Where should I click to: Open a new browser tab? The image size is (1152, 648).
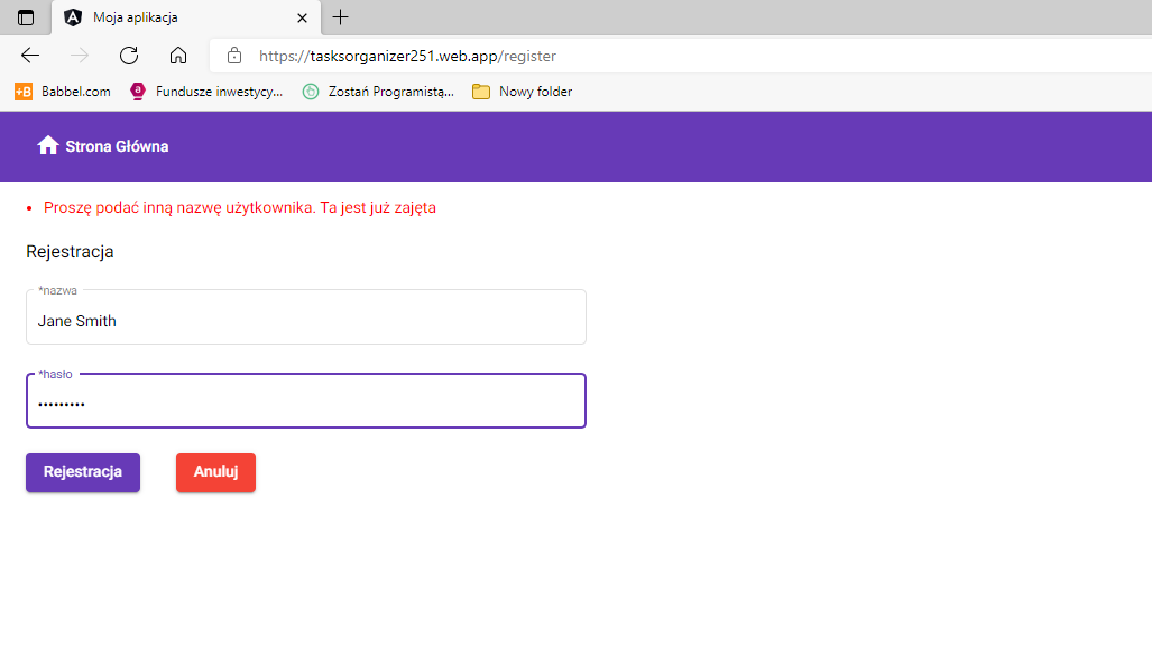(x=341, y=16)
